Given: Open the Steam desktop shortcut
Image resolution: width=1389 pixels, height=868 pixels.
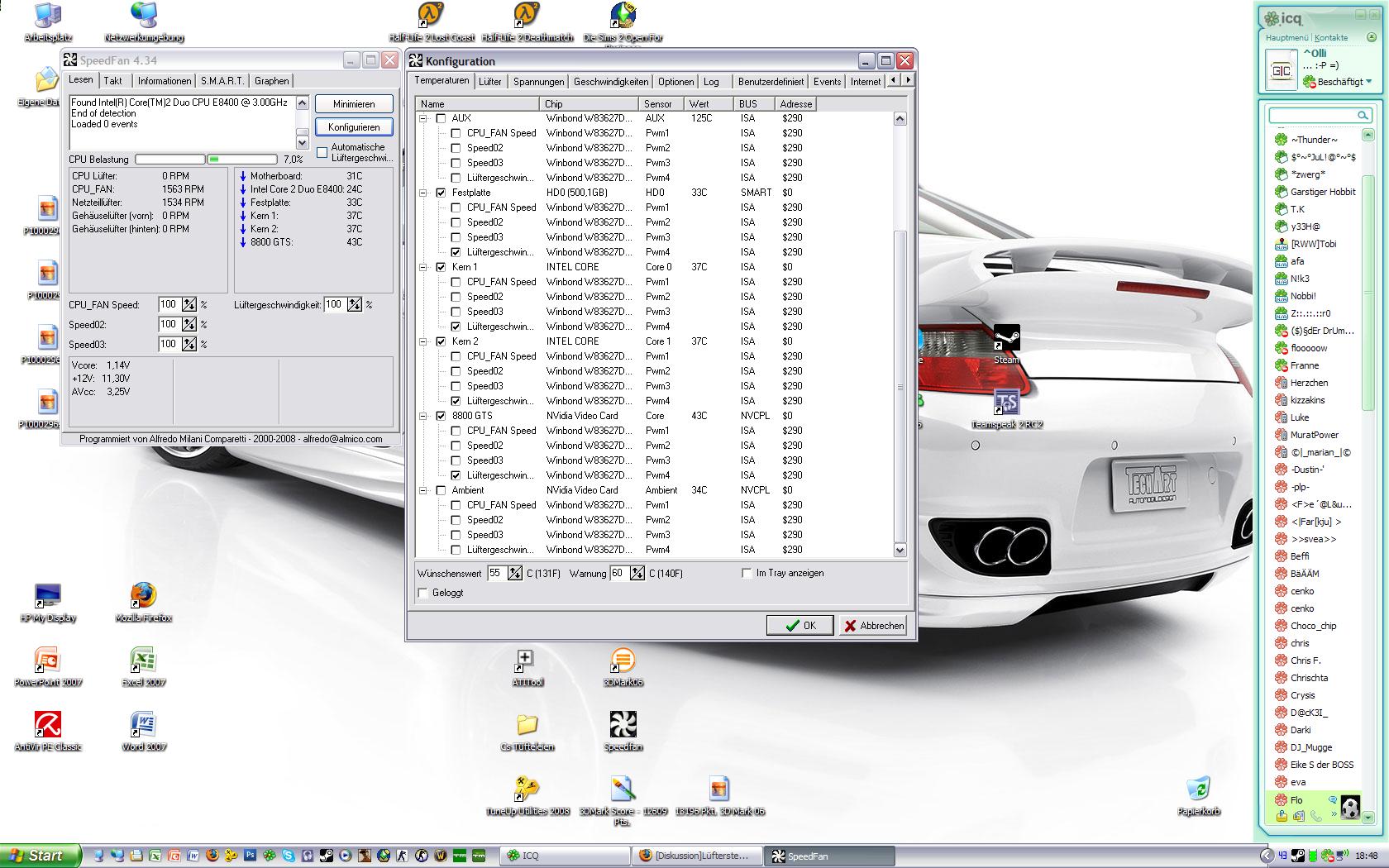Looking at the screenshot, I should 1006,339.
